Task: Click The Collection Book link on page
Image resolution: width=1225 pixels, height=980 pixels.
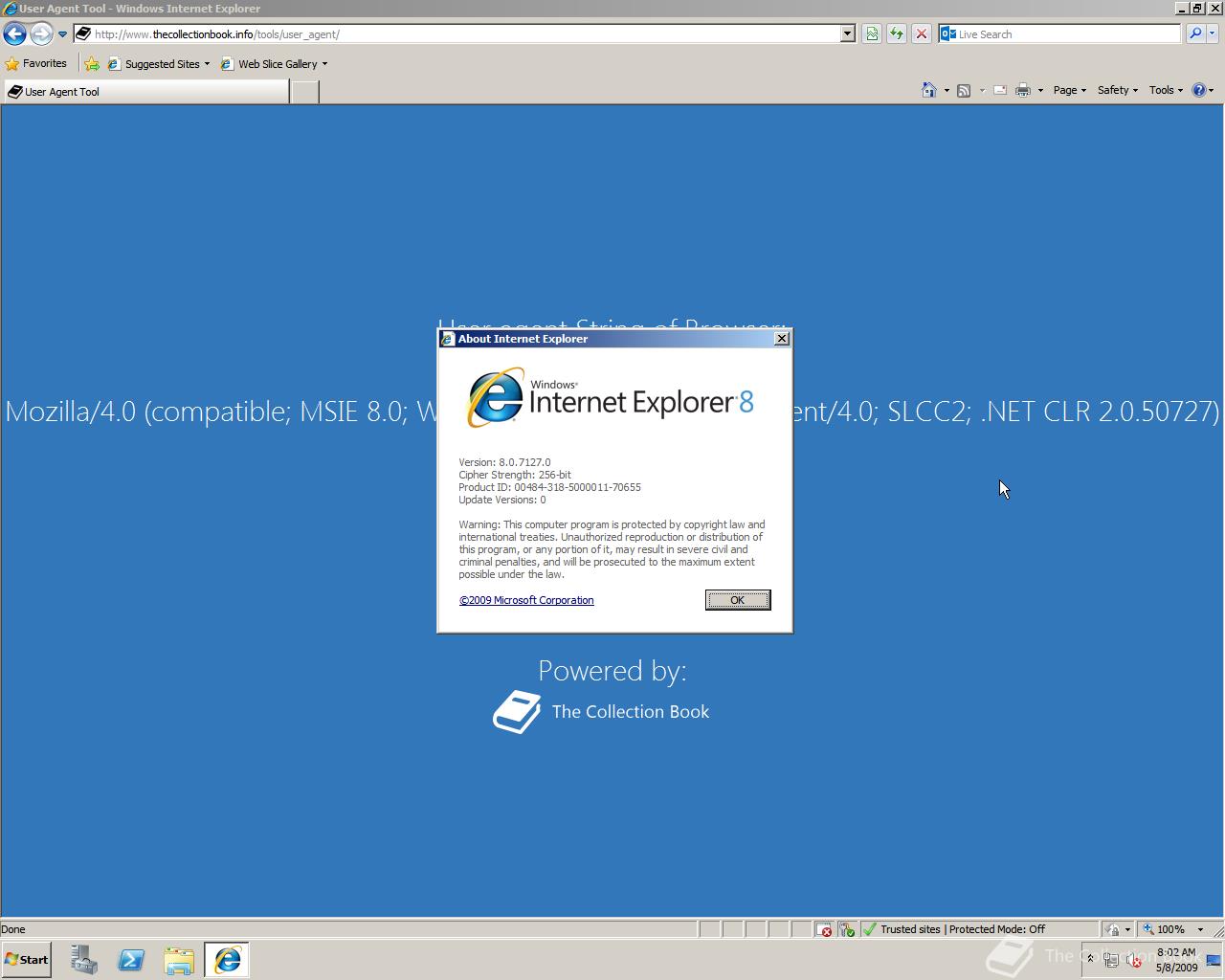Action: 631,711
